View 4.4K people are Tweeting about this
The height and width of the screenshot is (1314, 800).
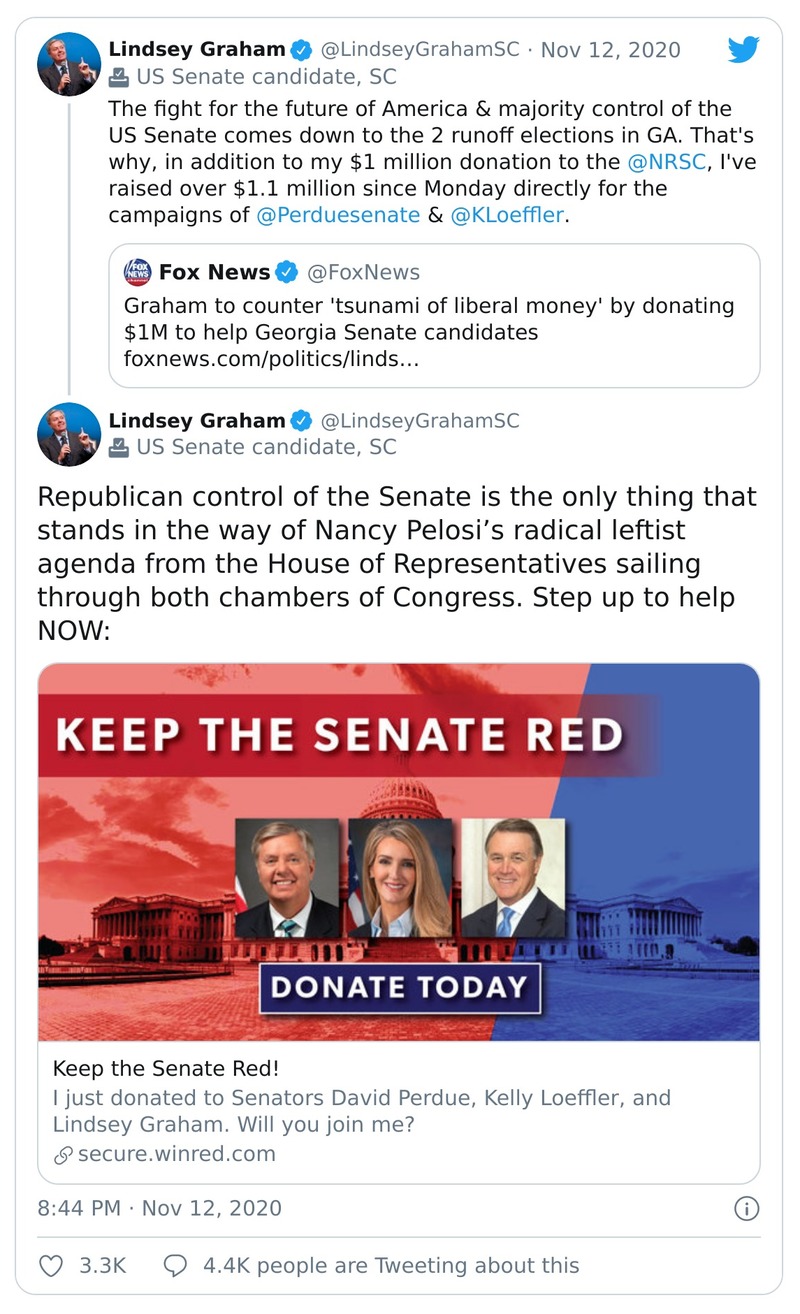[x=391, y=1265]
